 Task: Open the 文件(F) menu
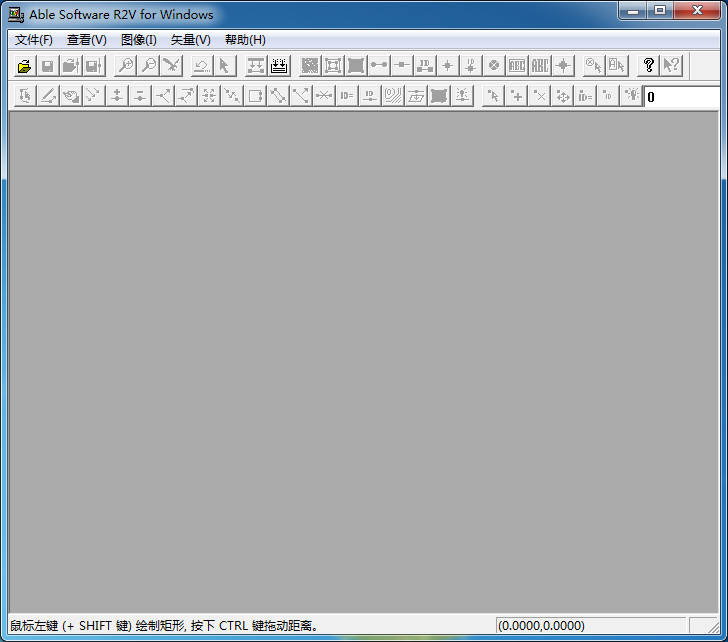(34, 40)
